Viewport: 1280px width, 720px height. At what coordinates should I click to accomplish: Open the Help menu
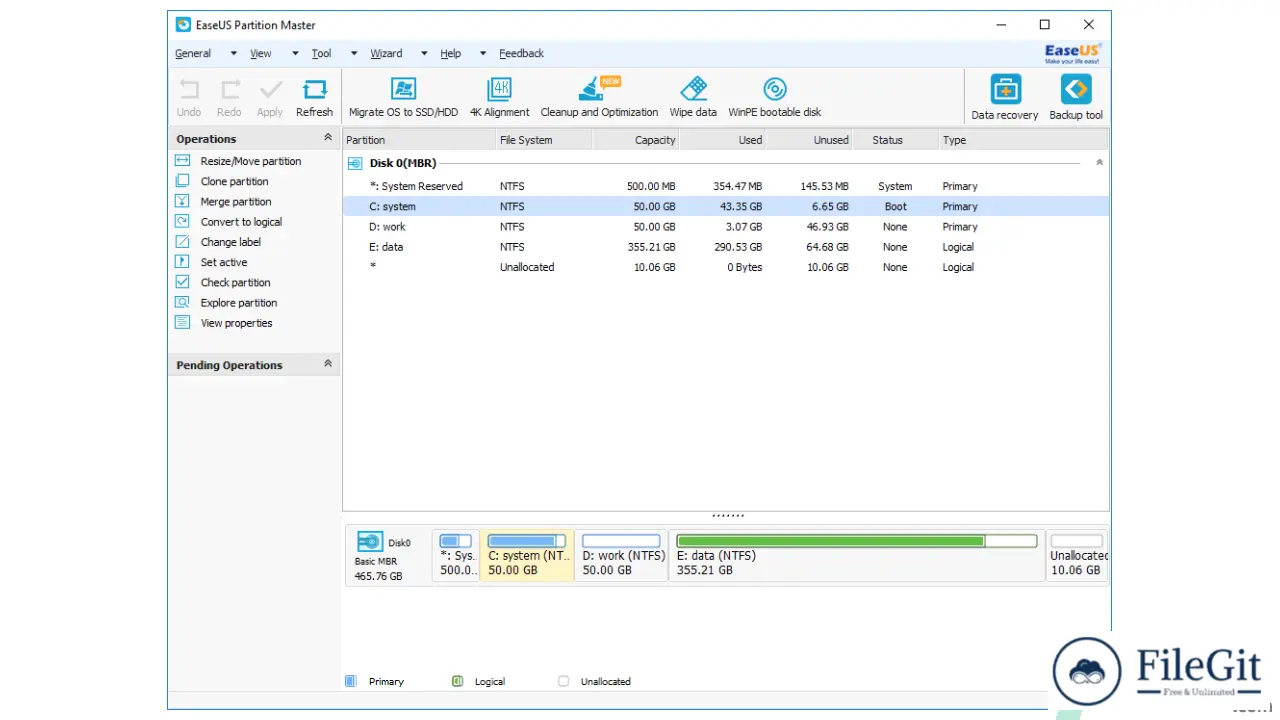451,54
